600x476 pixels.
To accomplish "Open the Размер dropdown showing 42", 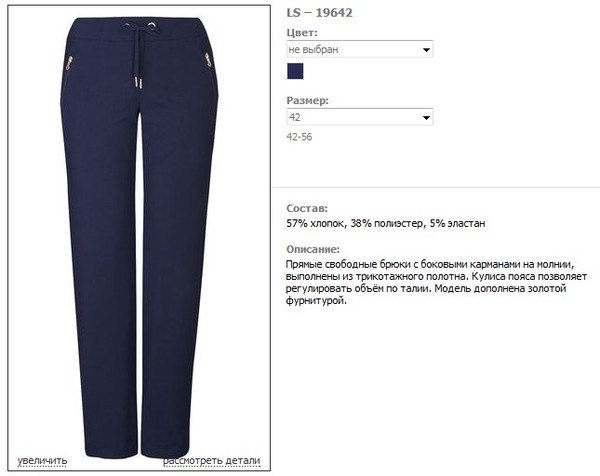I will coord(360,117).
